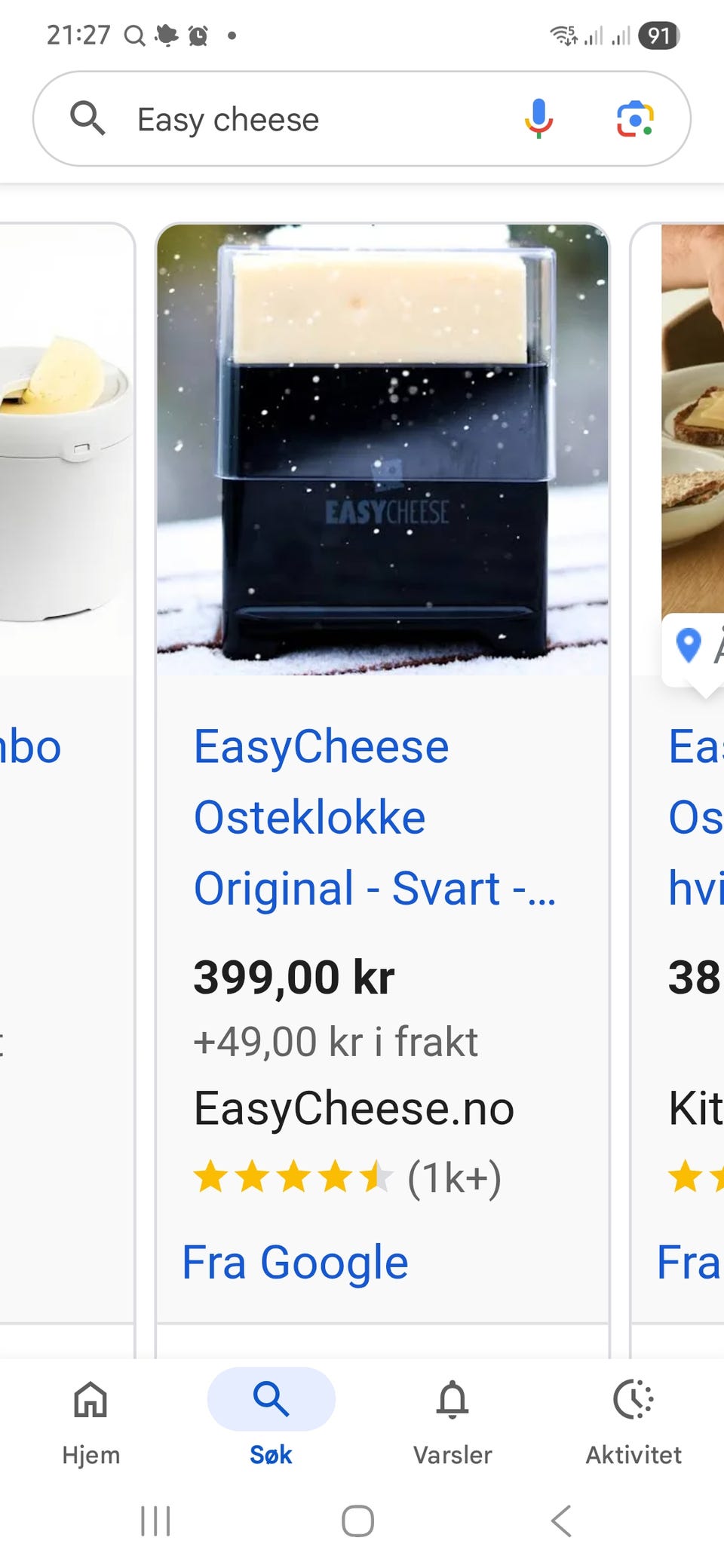
Task: Tap the search magnifier icon in search bar
Action: tap(87, 118)
